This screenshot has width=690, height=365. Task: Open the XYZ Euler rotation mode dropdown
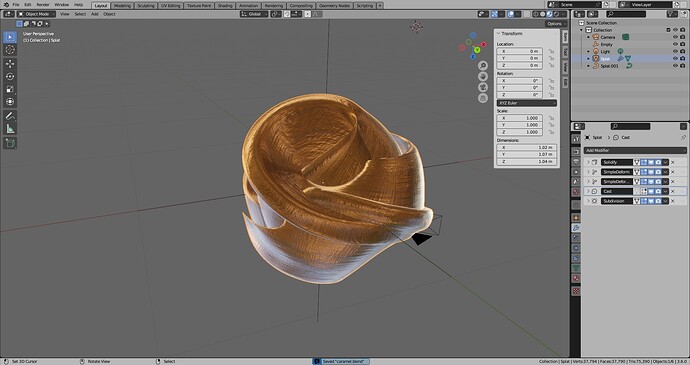coord(527,103)
